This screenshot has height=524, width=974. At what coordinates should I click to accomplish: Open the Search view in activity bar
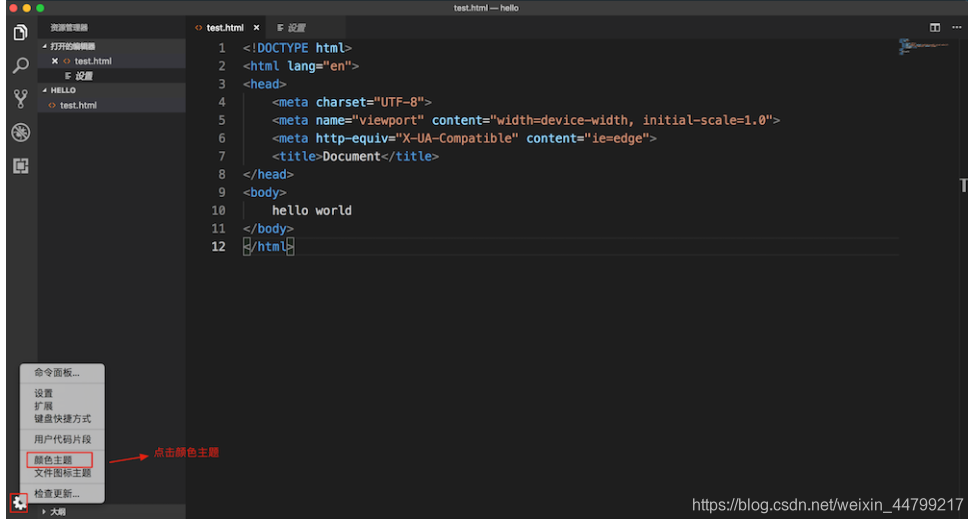click(20, 65)
